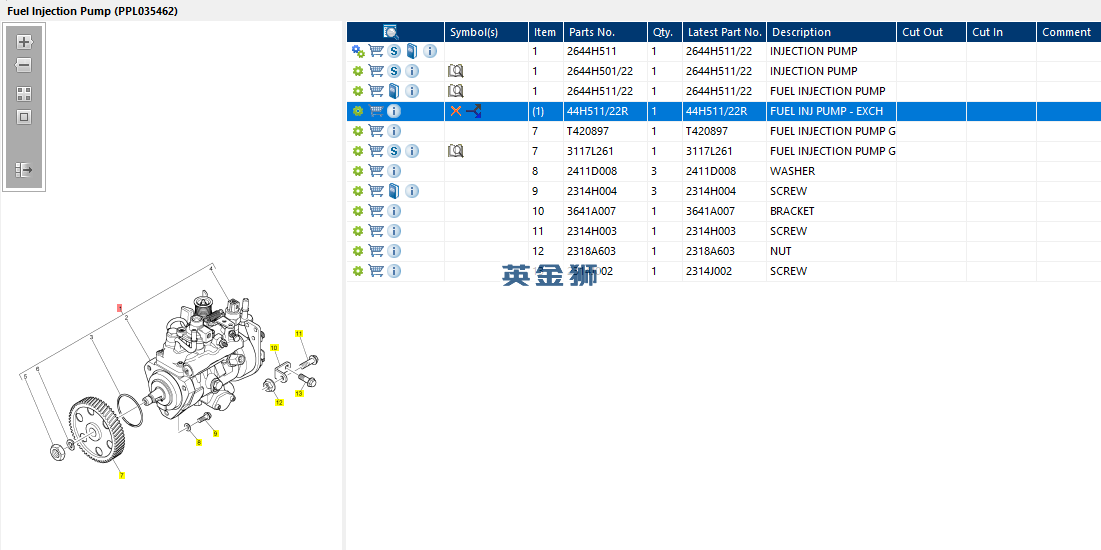Show info for part 44H511/22R
The image size is (1101, 550).
point(394,111)
